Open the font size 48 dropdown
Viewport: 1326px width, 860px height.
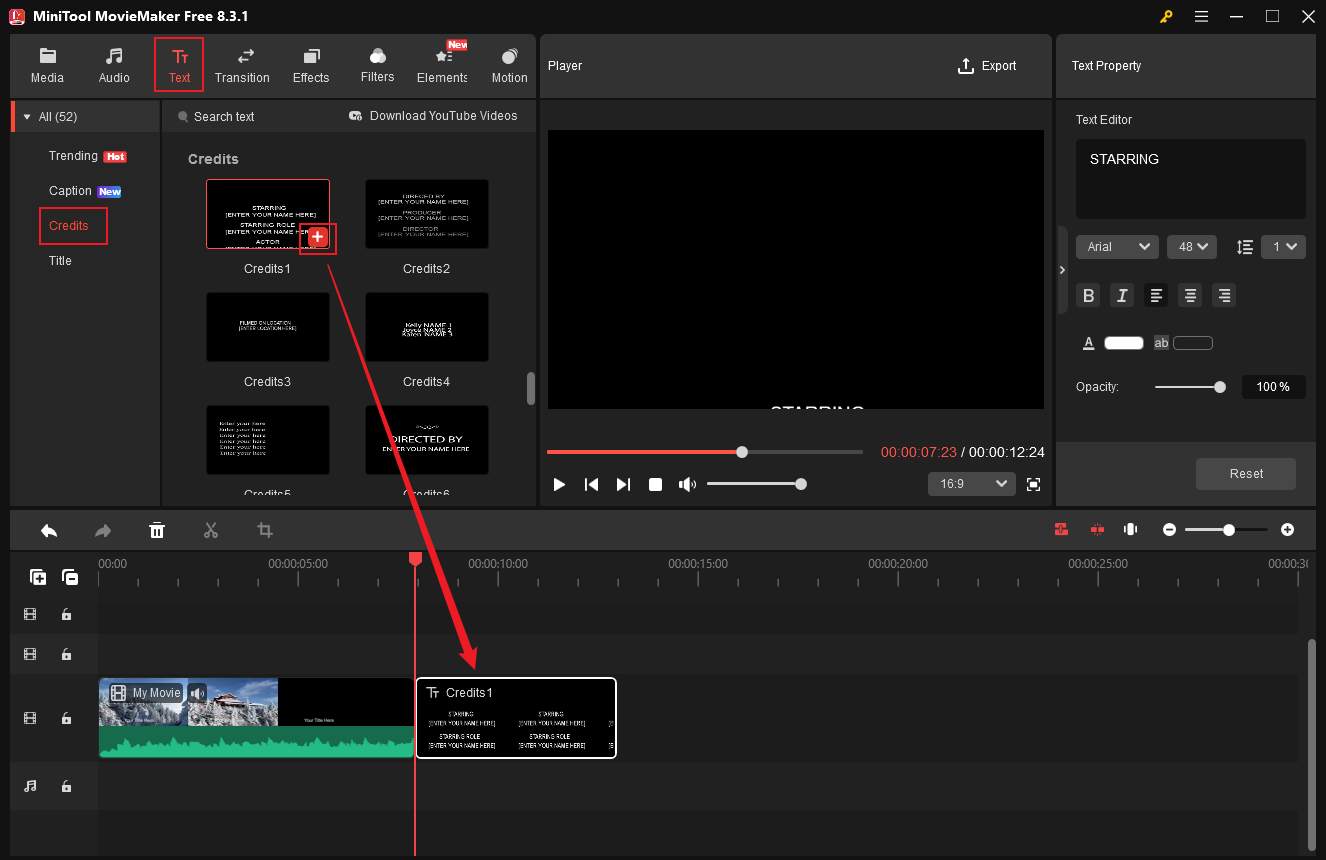click(x=1191, y=246)
